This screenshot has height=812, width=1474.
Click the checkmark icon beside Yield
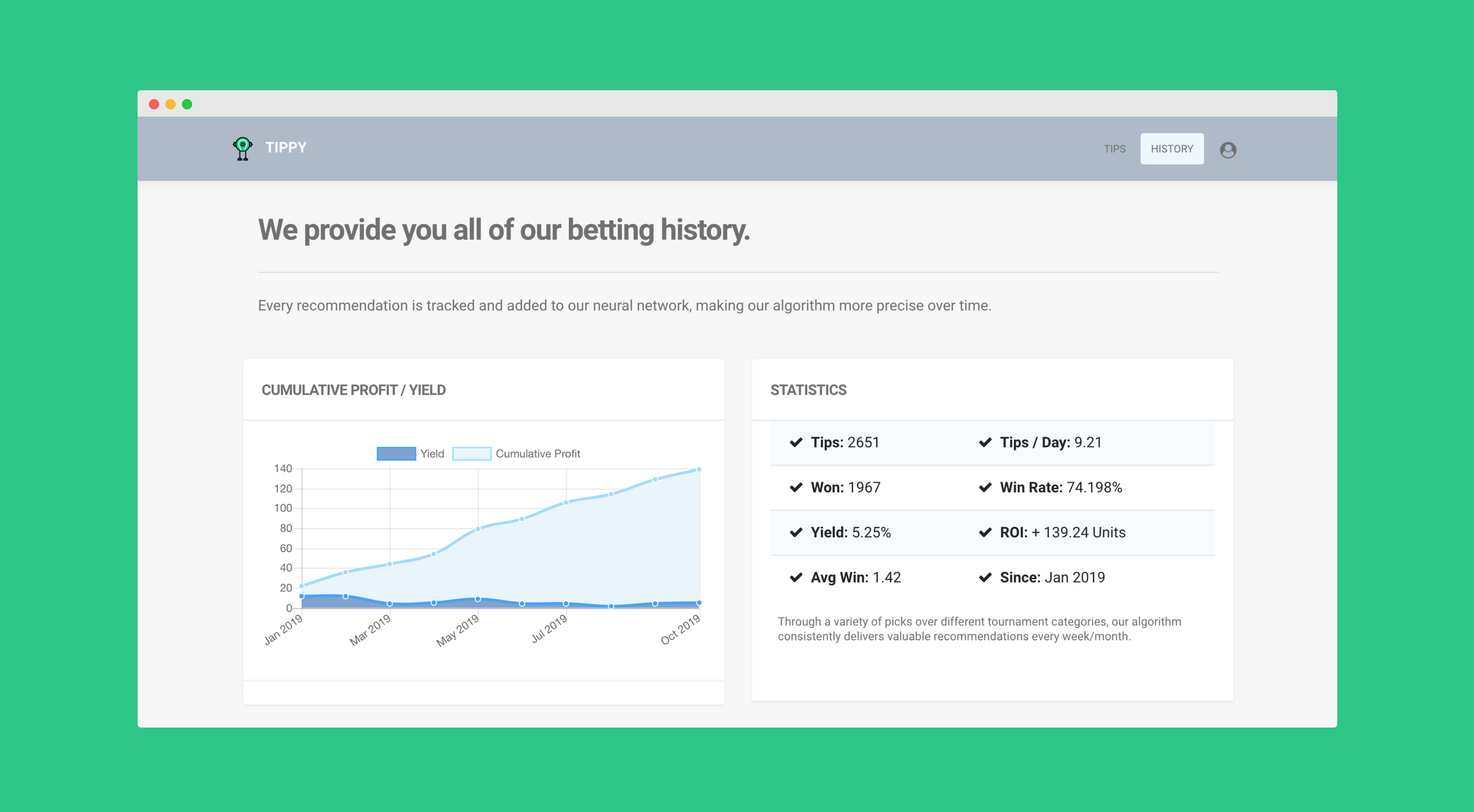pyautogui.click(x=796, y=532)
